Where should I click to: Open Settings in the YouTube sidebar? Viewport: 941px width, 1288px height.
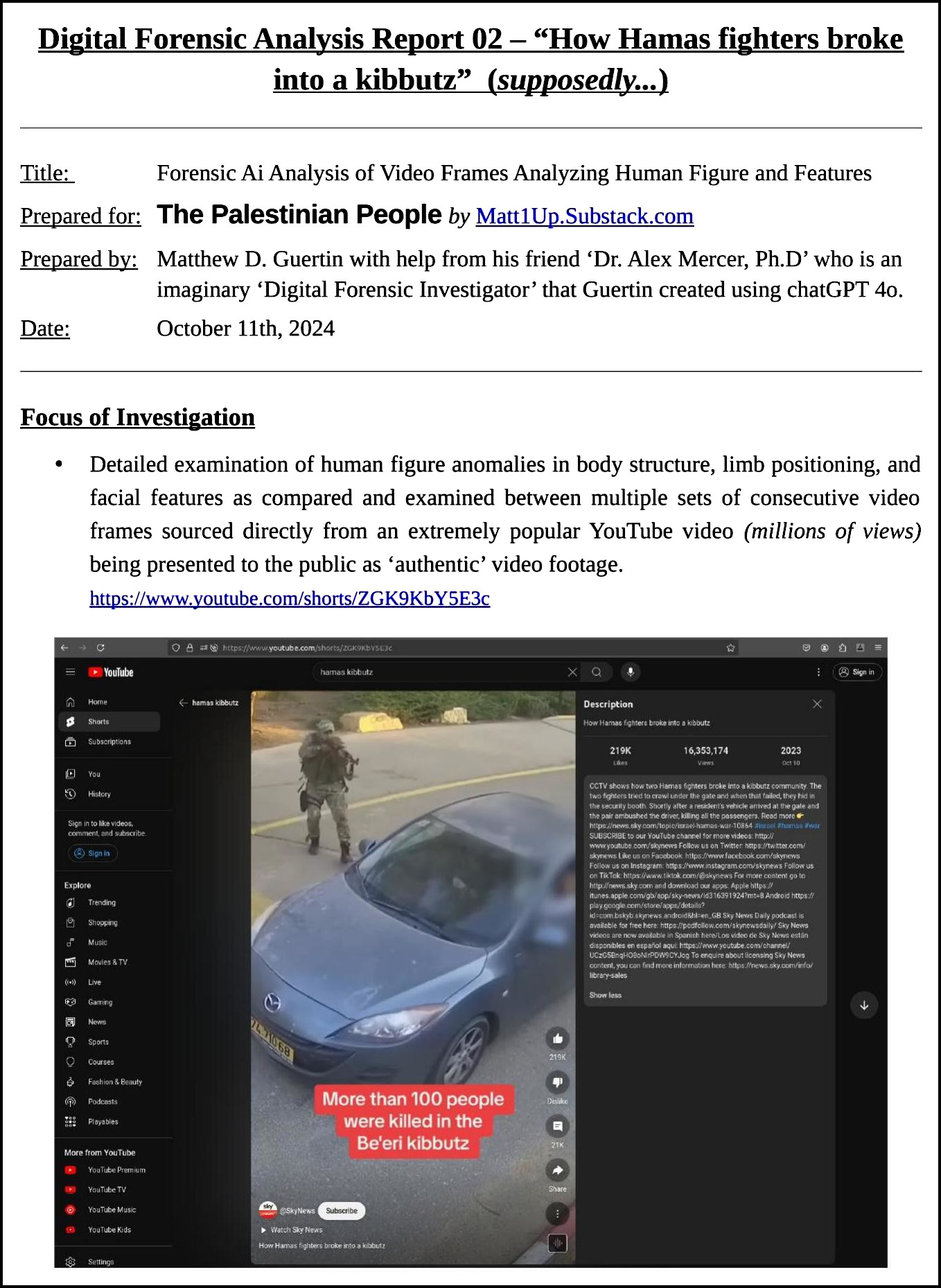(x=109, y=1262)
